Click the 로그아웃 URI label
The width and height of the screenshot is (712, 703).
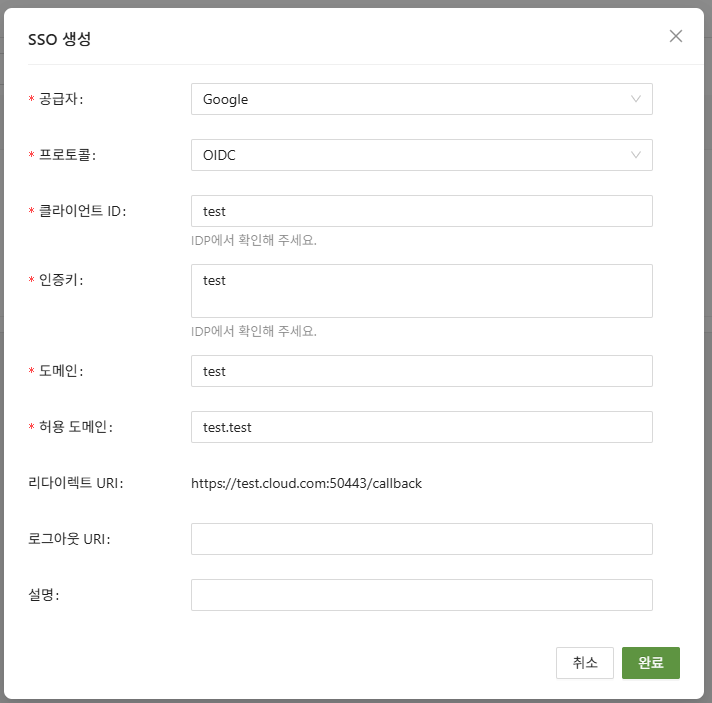point(69,539)
